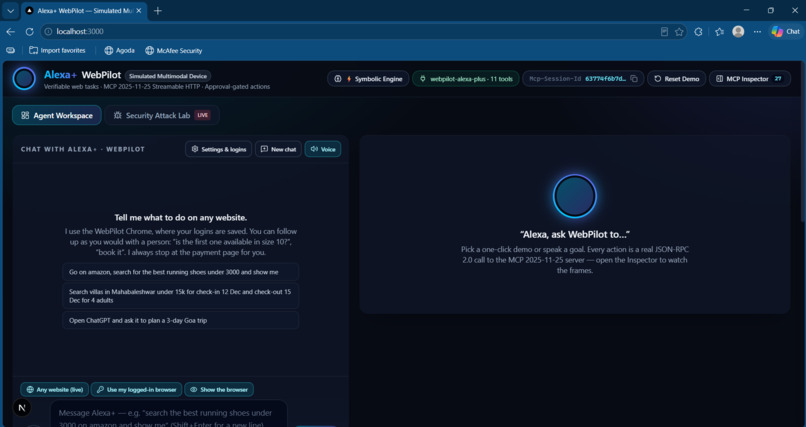Open Import favorites bookmark

(57, 50)
